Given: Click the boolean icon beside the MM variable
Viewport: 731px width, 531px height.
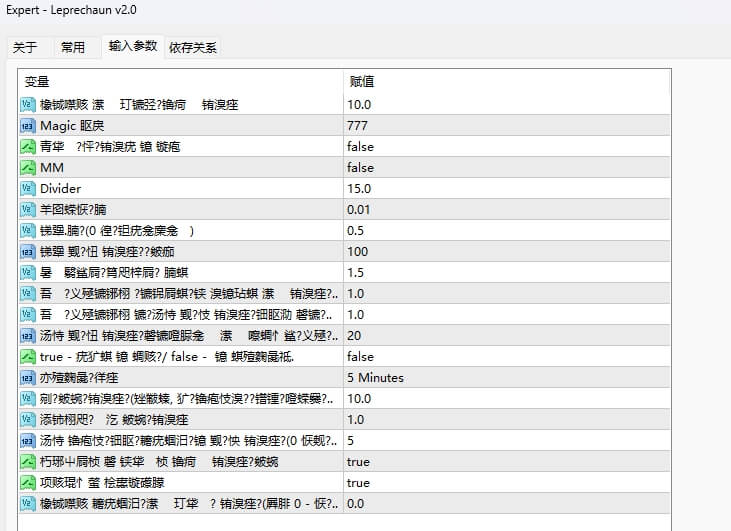Looking at the screenshot, I should coord(28,168).
